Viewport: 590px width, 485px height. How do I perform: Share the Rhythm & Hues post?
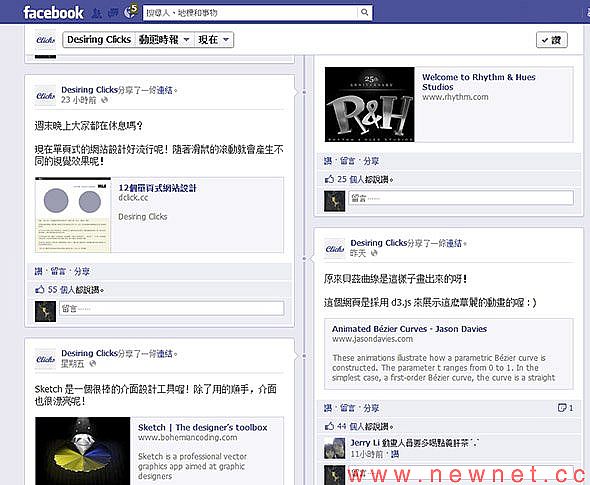(x=371, y=161)
